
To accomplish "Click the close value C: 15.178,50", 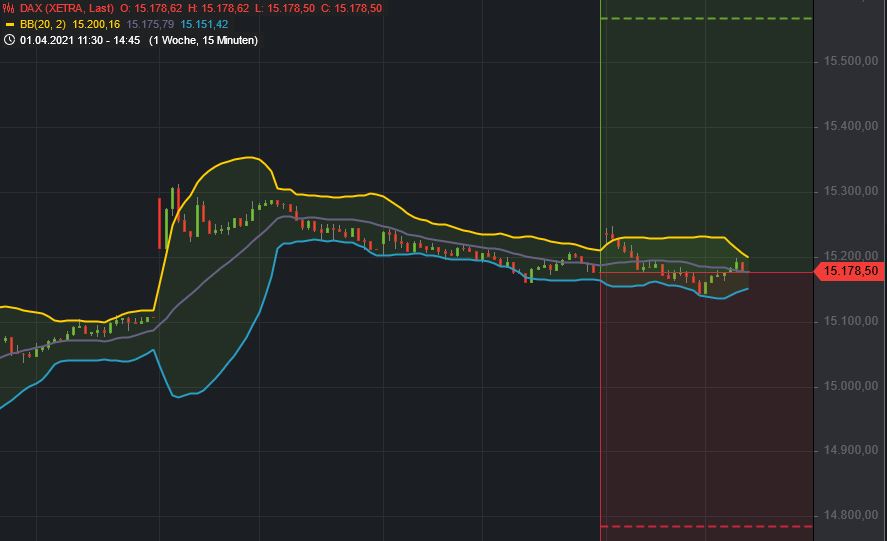I will coord(351,8).
